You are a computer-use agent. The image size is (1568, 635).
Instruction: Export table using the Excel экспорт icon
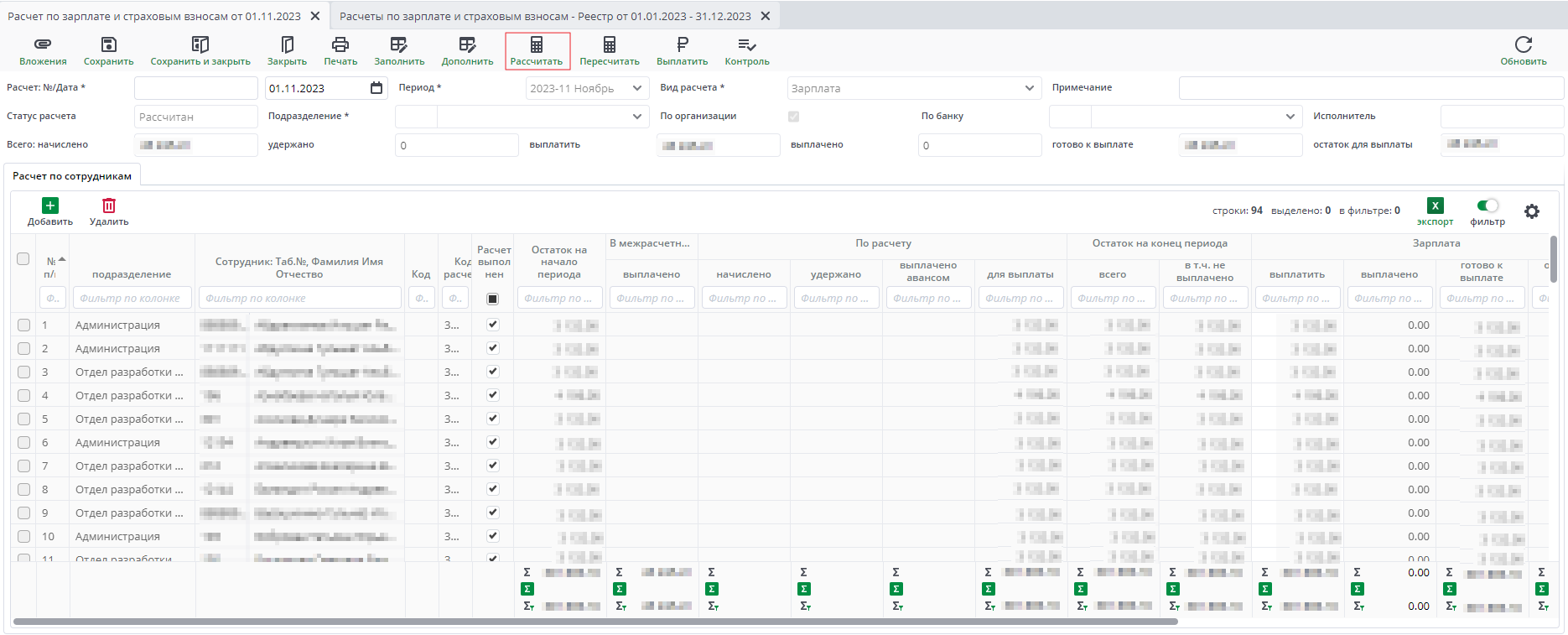[x=1435, y=206]
